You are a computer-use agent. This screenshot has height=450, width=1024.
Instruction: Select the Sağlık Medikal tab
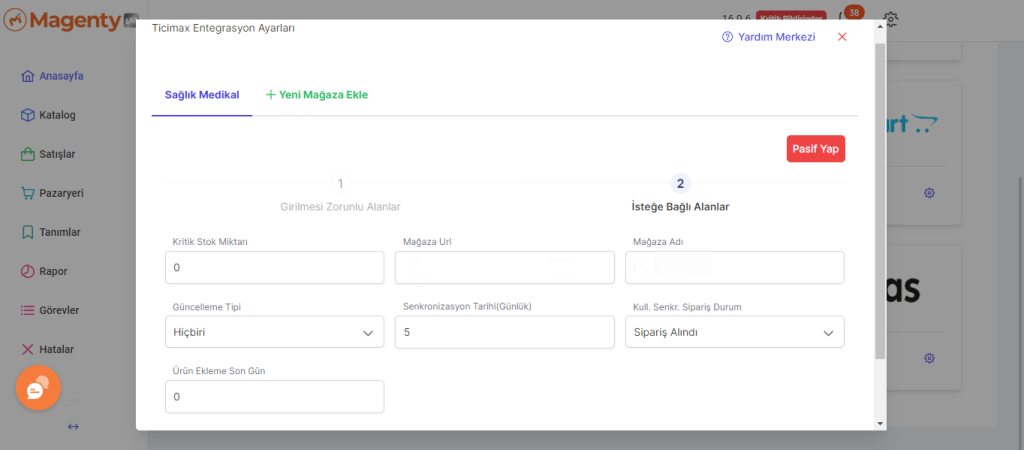[202, 95]
